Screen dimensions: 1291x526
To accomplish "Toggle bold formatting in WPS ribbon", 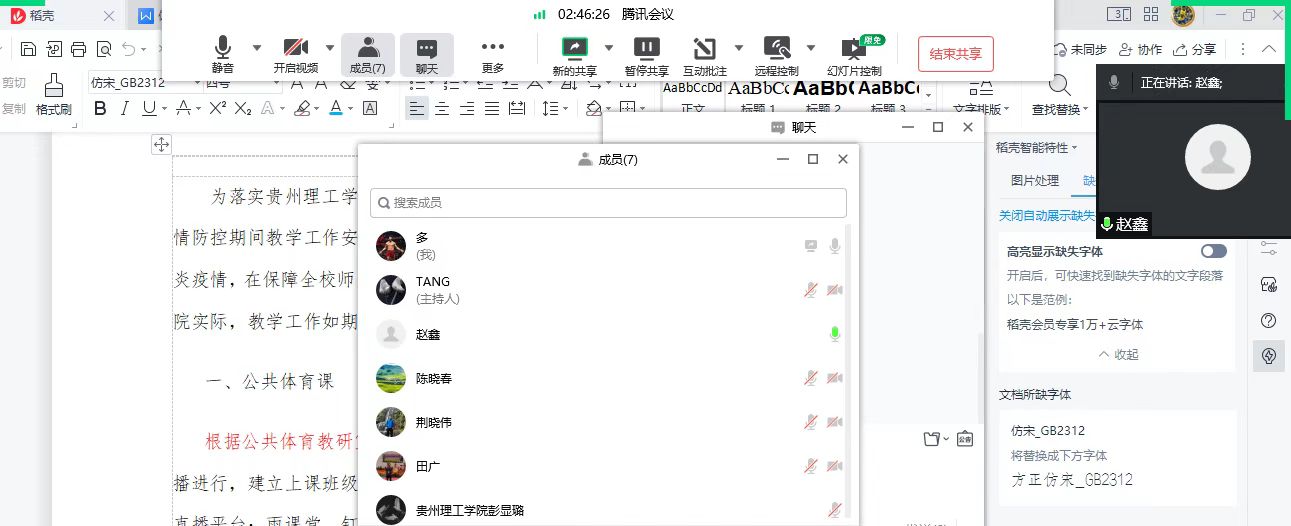I will 100,108.
